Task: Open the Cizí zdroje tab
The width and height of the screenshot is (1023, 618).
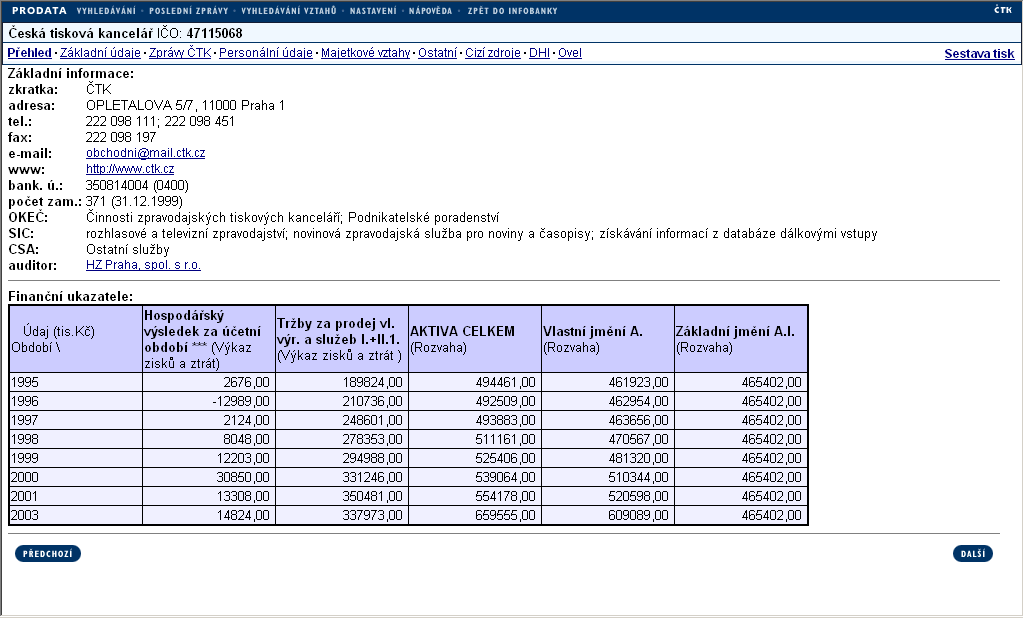Action: 492,53
